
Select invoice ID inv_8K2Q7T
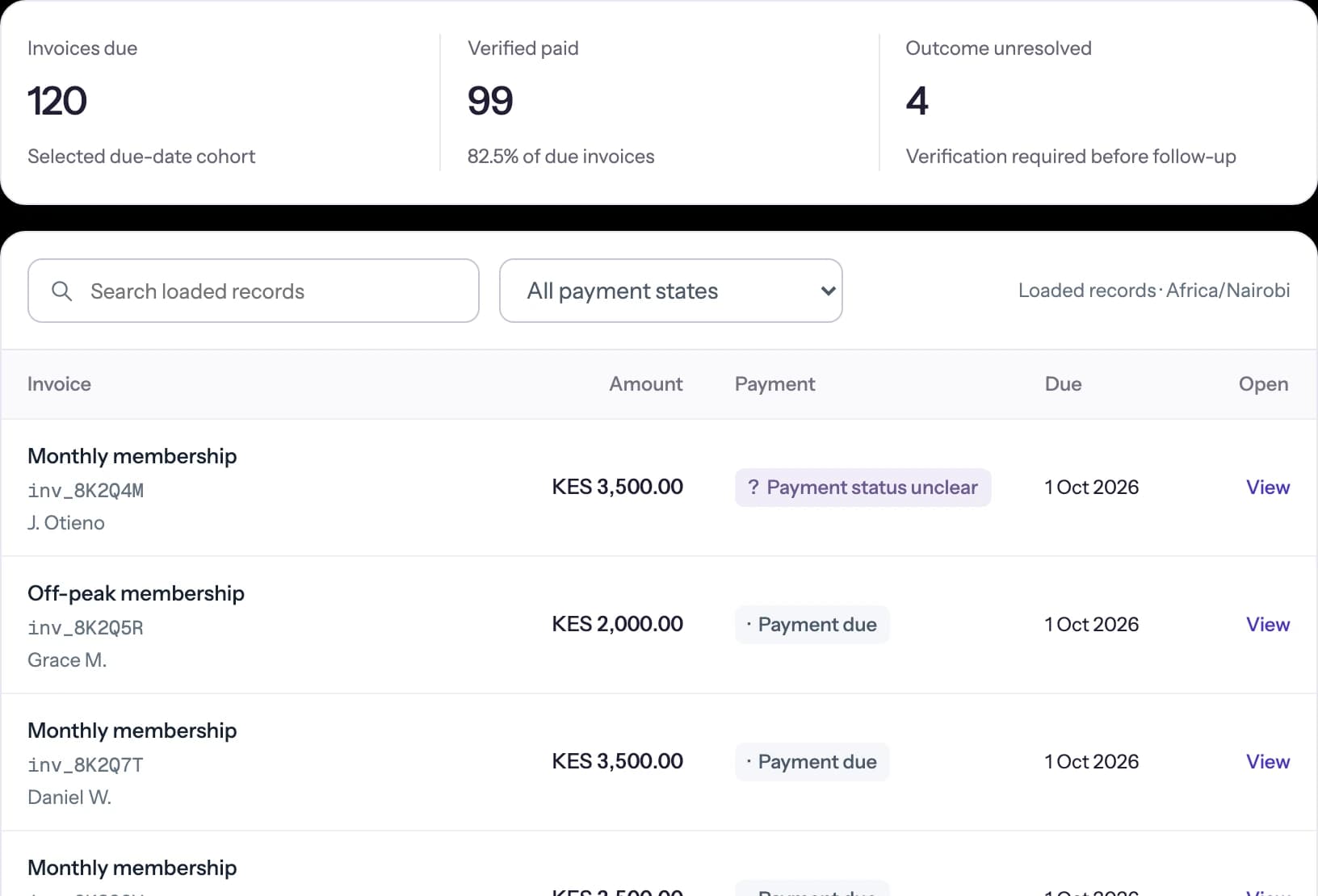click(86, 765)
